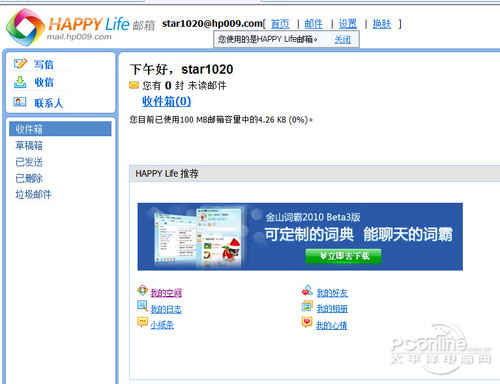This screenshot has width=500, height=384.
Task: Open the 已删除 deleted folder
Action: (x=29, y=178)
